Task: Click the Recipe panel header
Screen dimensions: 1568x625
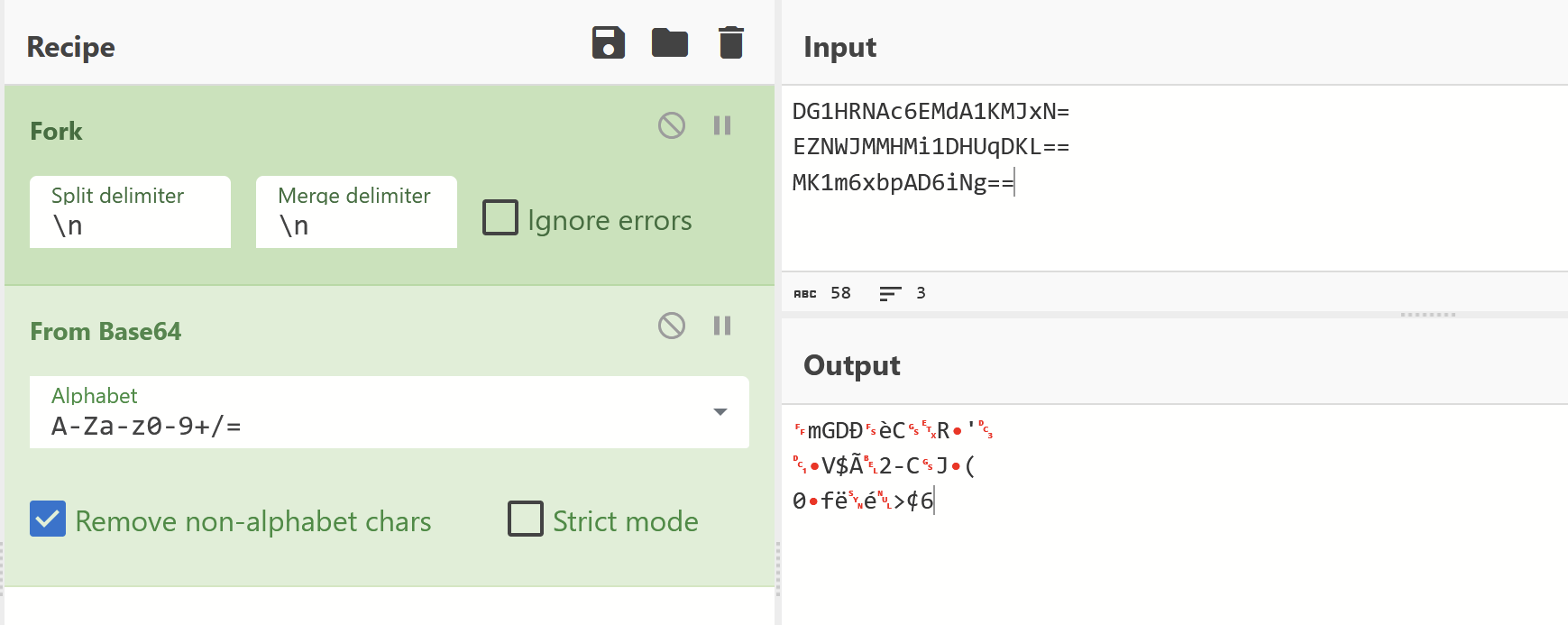Action: 69,47
